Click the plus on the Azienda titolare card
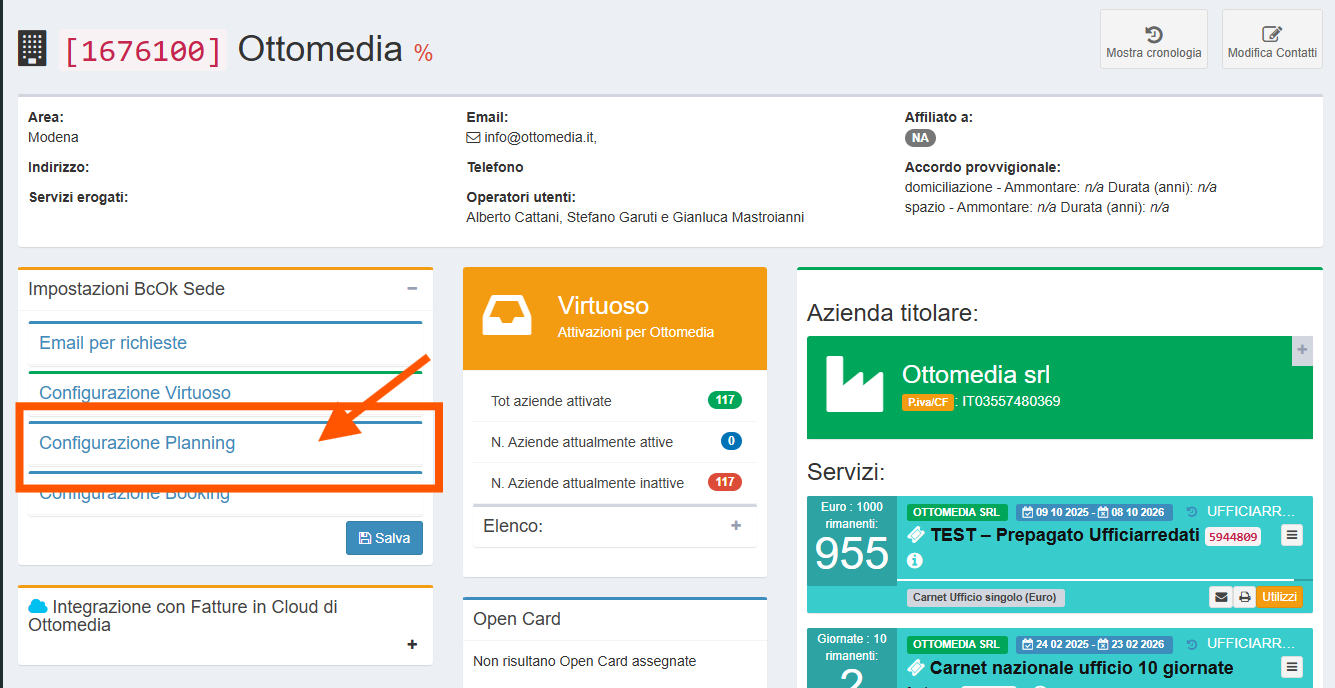Screen dimensions: 1335x688 tap(1302, 351)
